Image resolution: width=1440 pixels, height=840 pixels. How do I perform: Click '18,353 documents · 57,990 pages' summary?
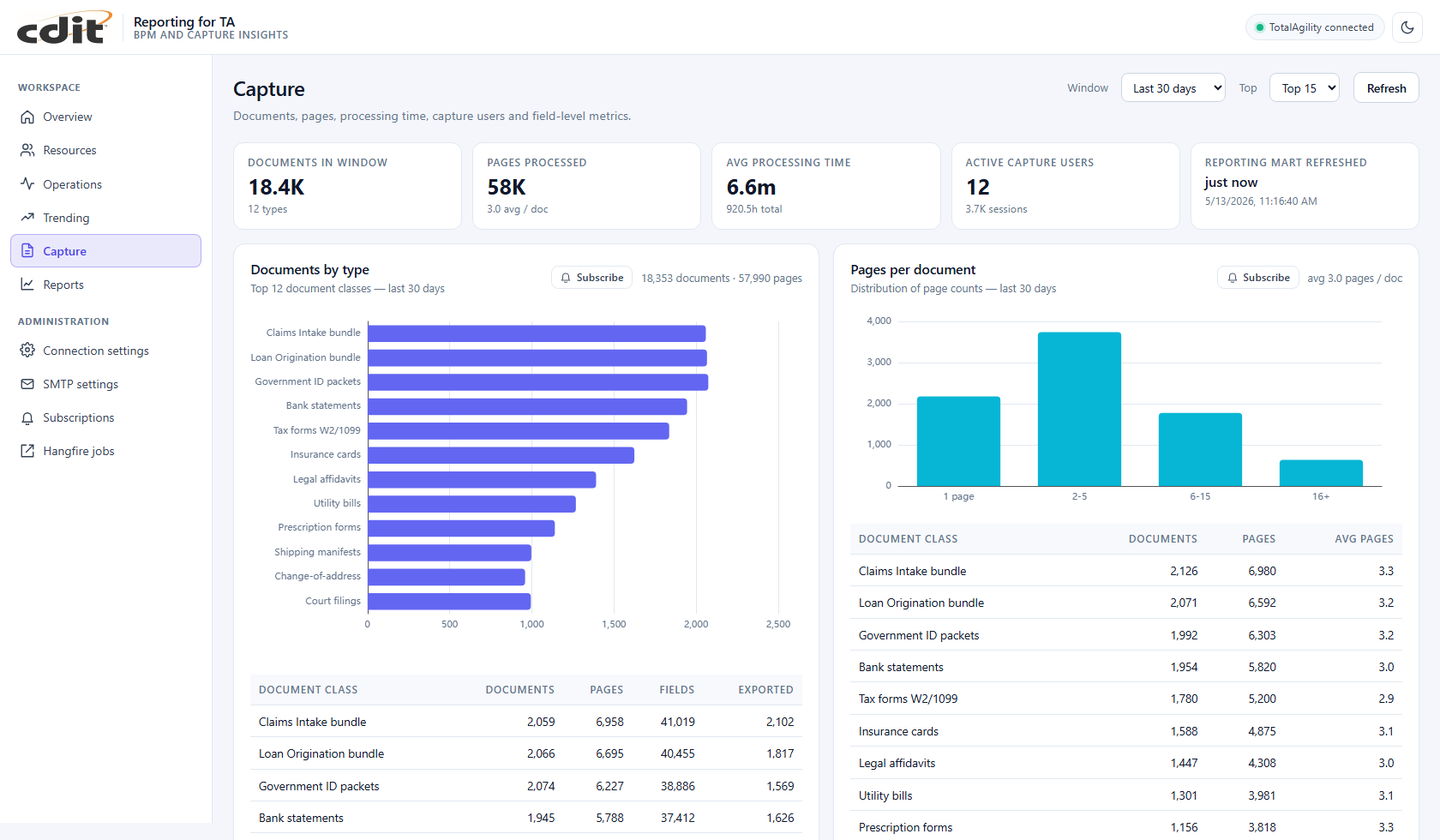[x=722, y=279]
